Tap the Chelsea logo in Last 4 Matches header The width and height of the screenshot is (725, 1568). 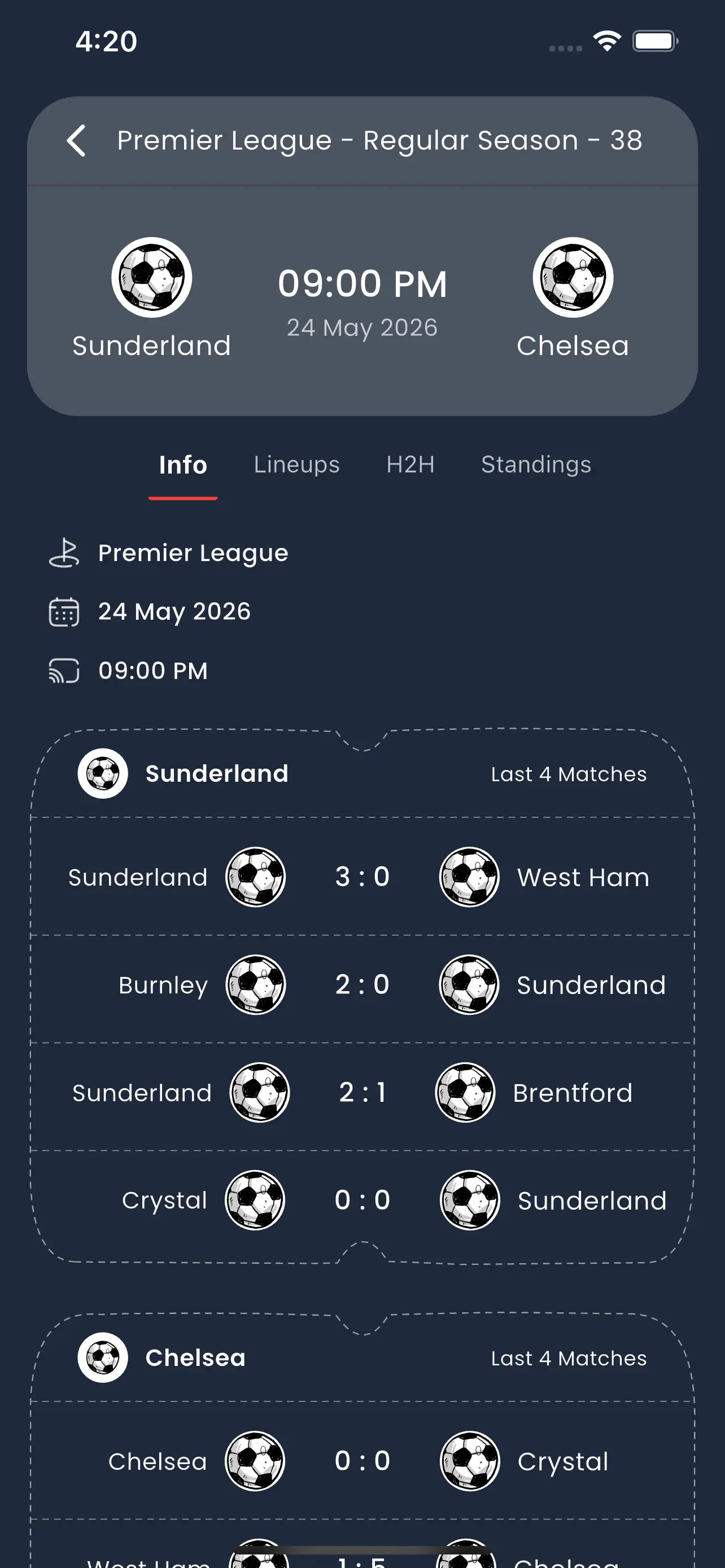tap(103, 1358)
